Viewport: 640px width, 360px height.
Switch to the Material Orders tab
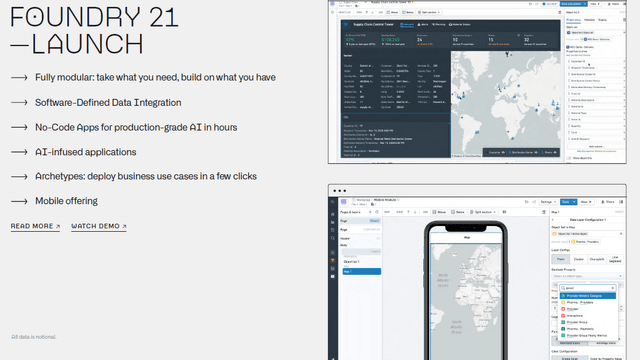pos(460,24)
